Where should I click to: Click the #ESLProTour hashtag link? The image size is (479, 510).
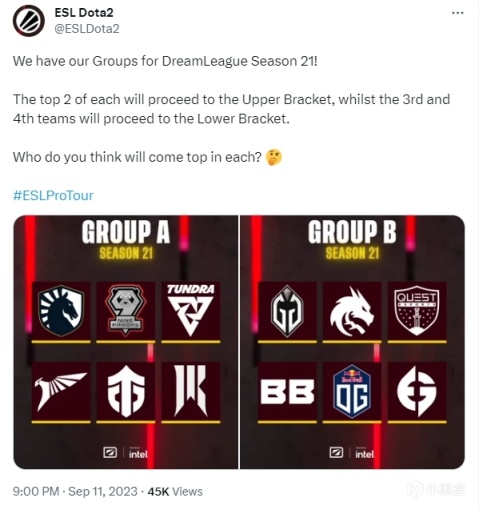[x=53, y=195]
